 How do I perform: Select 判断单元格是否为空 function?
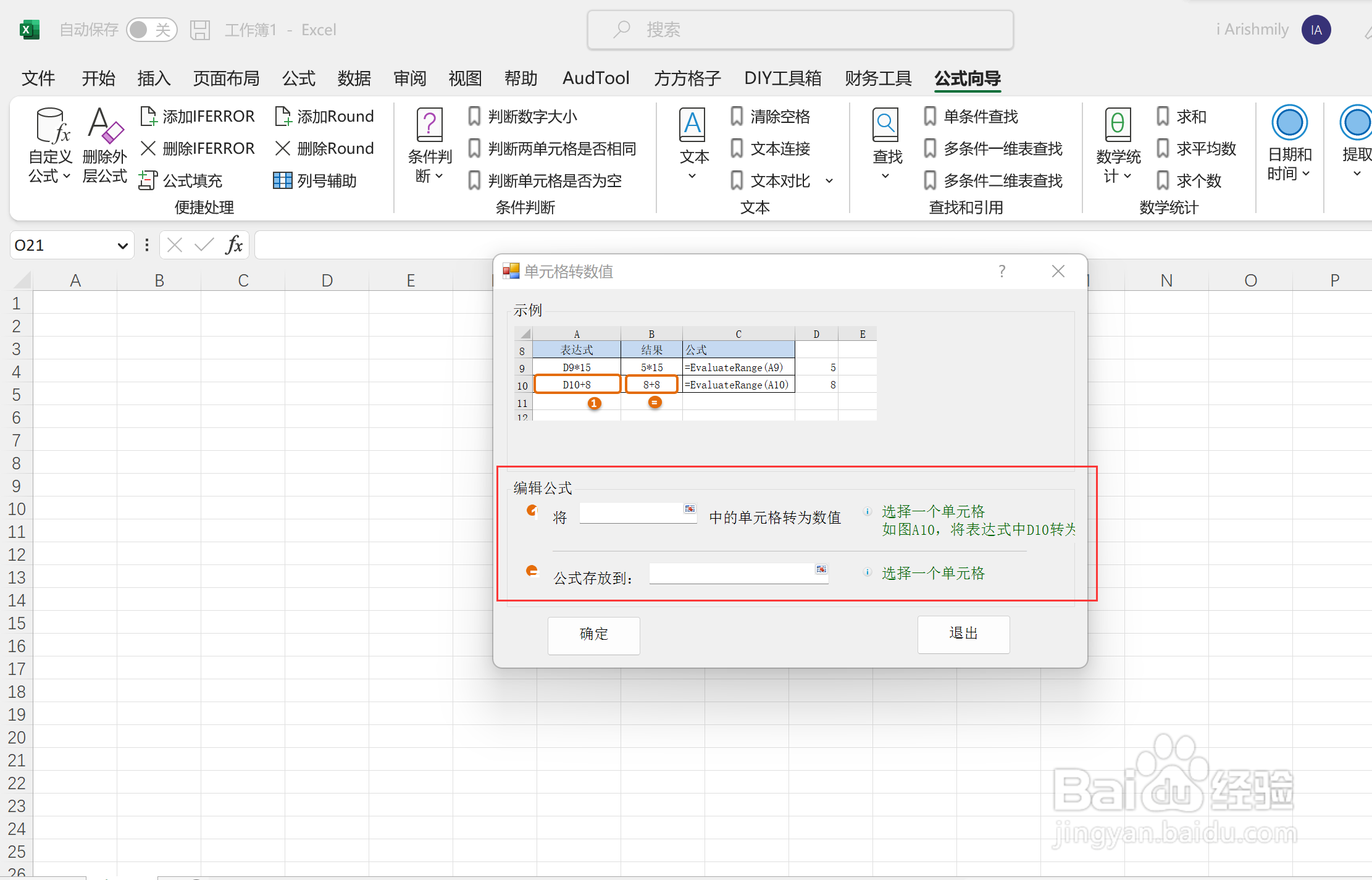coord(545,180)
